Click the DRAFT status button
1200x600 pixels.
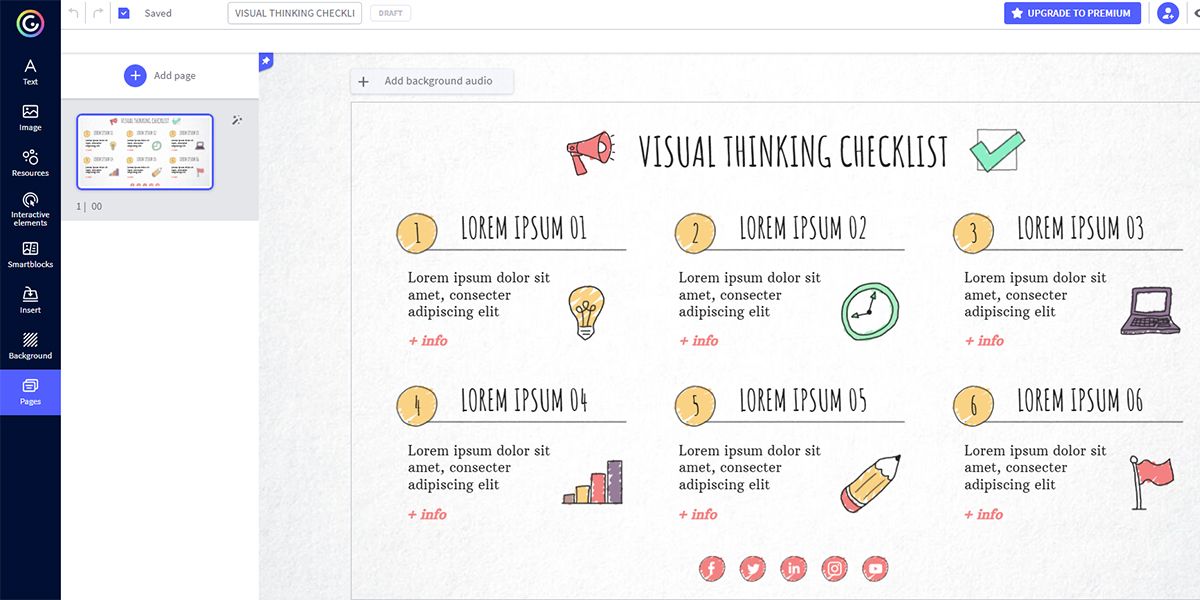tap(390, 13)
